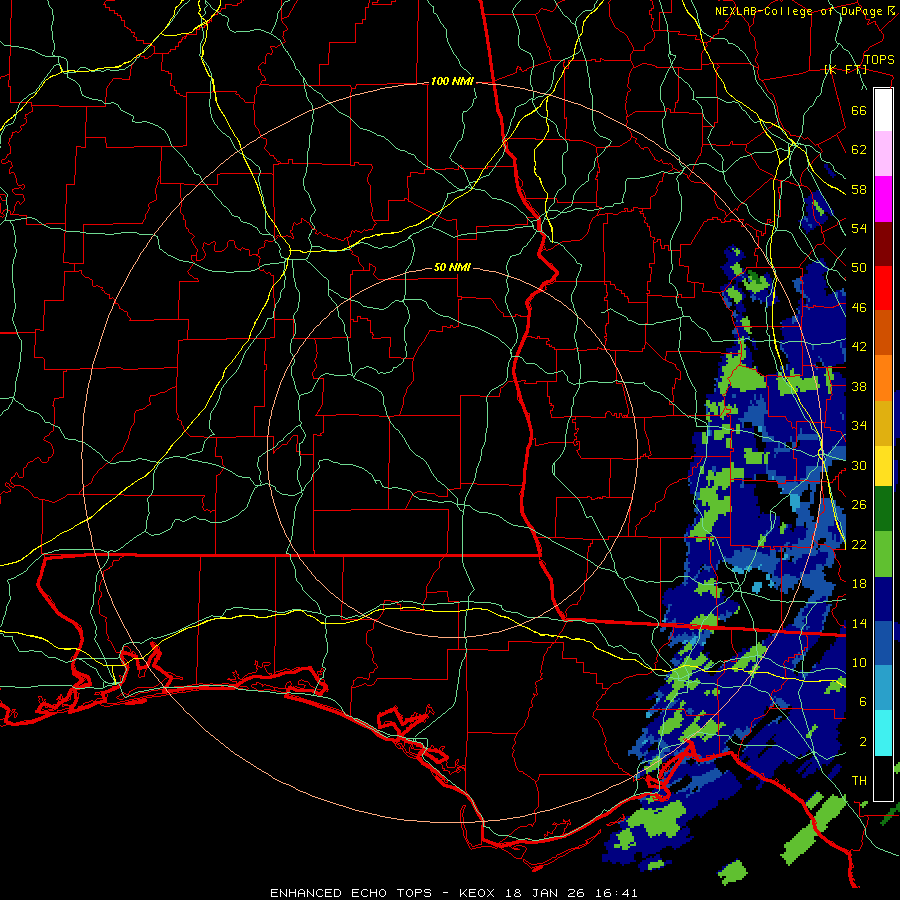Pick the dark orange legend swatch
Screen dimensions: 900x900
[883, 332]
